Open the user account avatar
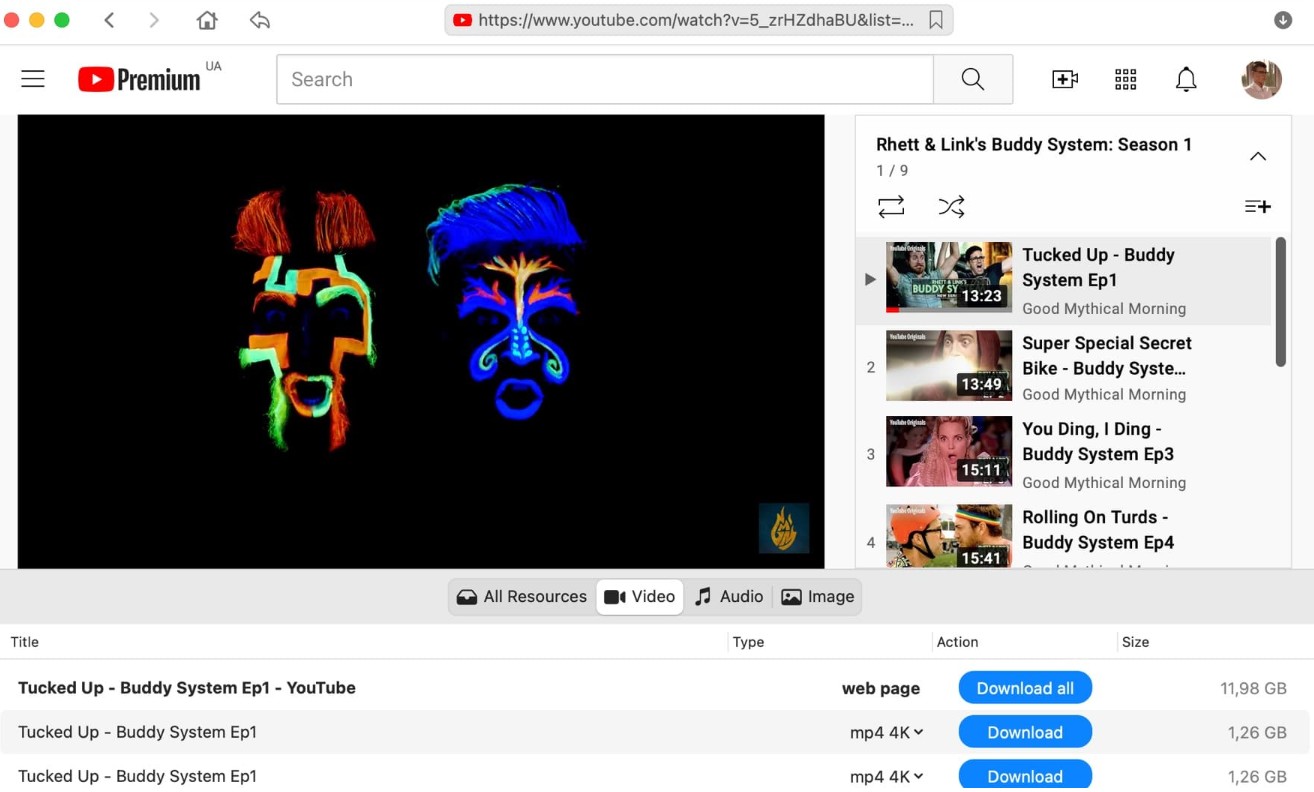 click(x=1262, y=79)
